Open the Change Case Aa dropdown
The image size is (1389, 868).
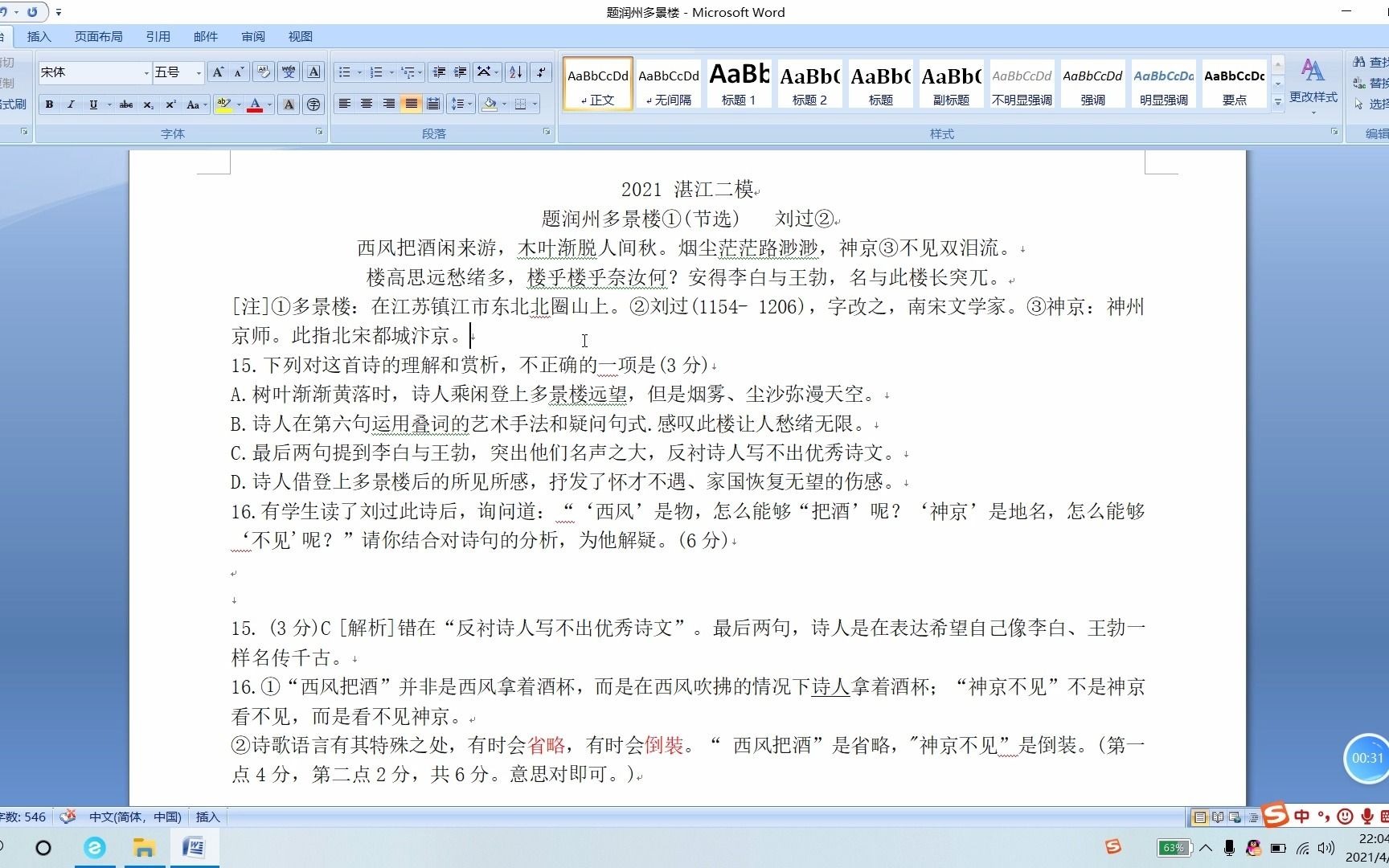click(196, 104)
